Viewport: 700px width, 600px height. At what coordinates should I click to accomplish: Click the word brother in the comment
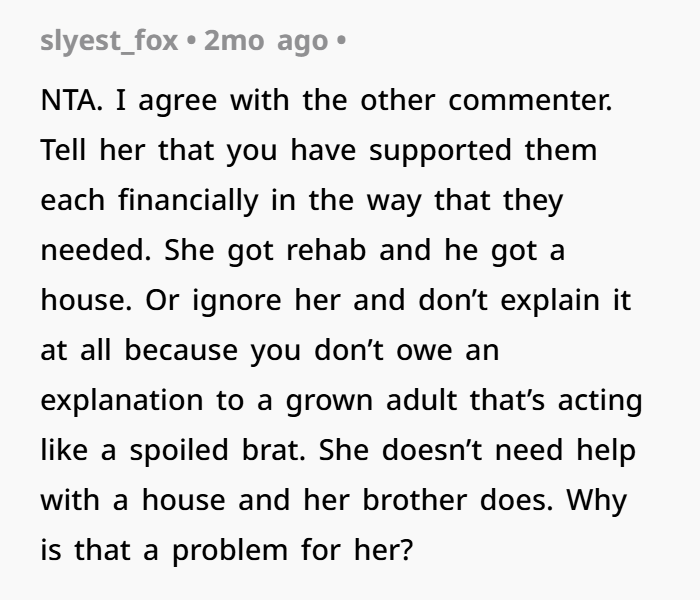pyautogui.click(x=414, y=500)
